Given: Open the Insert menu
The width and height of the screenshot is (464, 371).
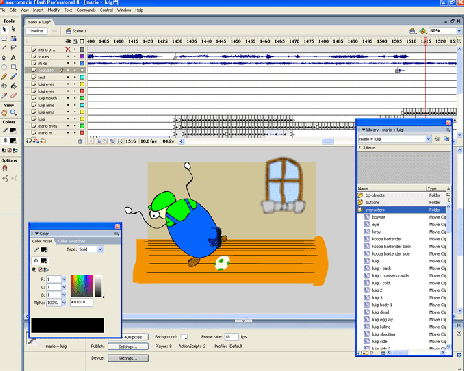Looking at the screenshot, I should coord(38,10).
